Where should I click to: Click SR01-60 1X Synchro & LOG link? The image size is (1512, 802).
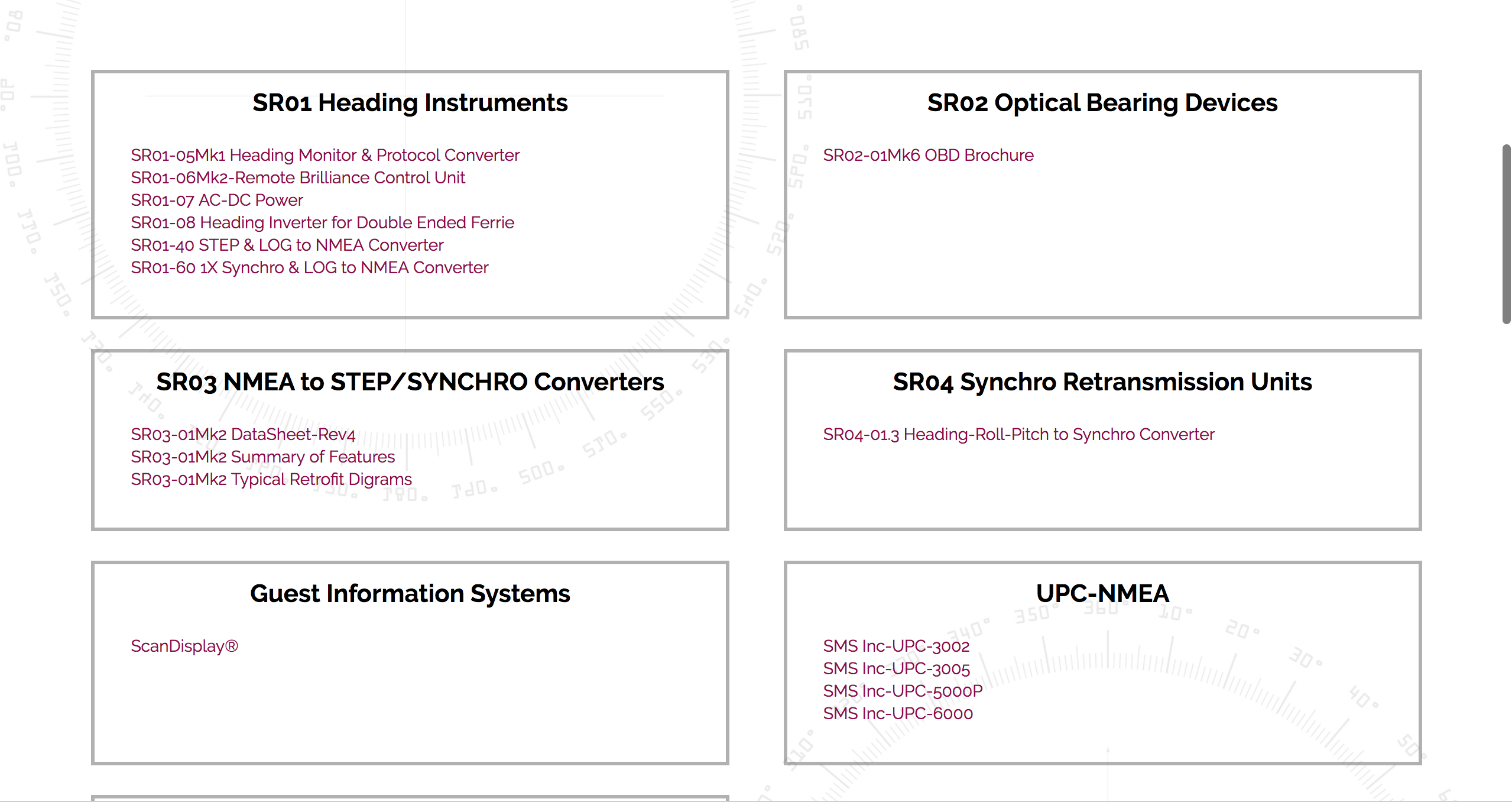click(x=309, y=267)
